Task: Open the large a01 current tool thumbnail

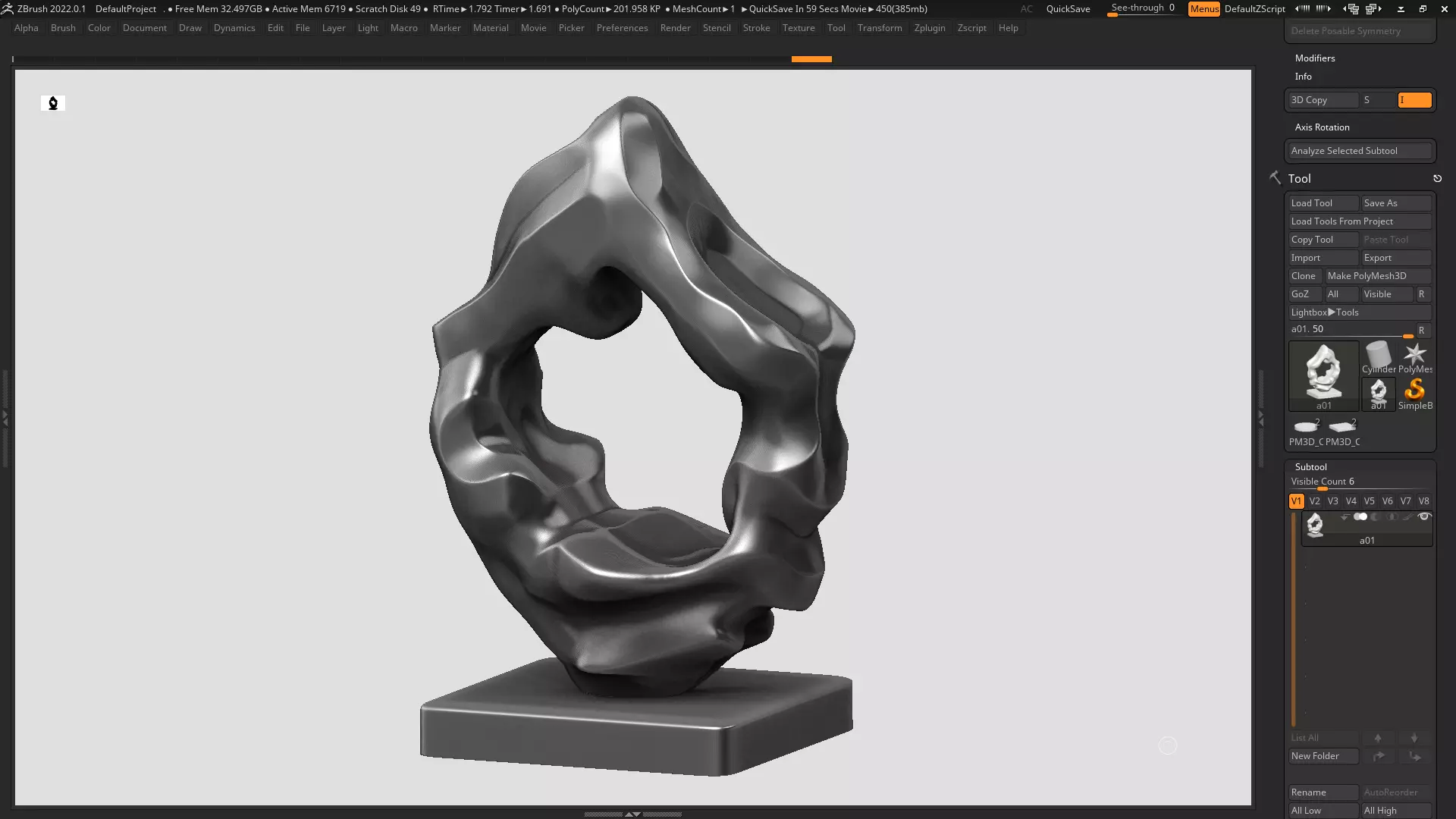Action: (x=1323, y=375)
